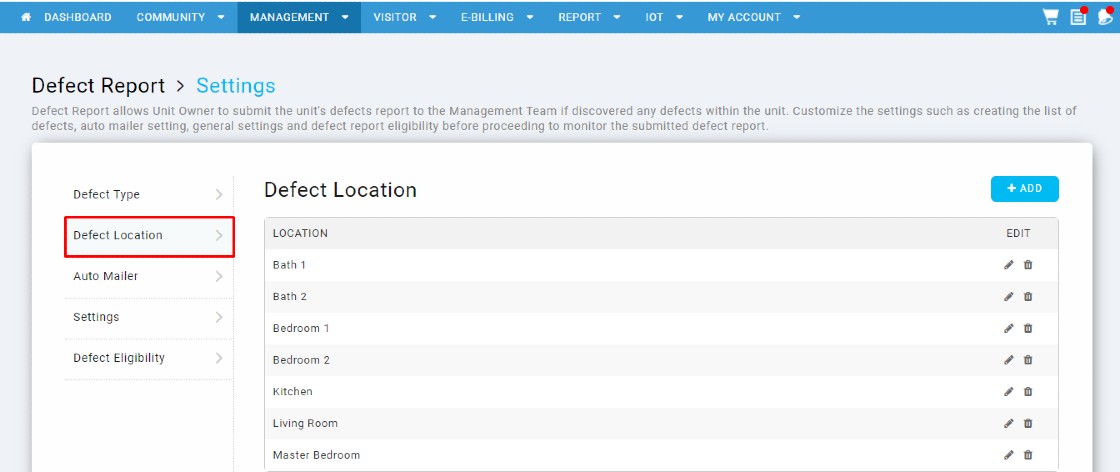
Task: Edit the Kitchen location
Action: (x=1009, y=391)
